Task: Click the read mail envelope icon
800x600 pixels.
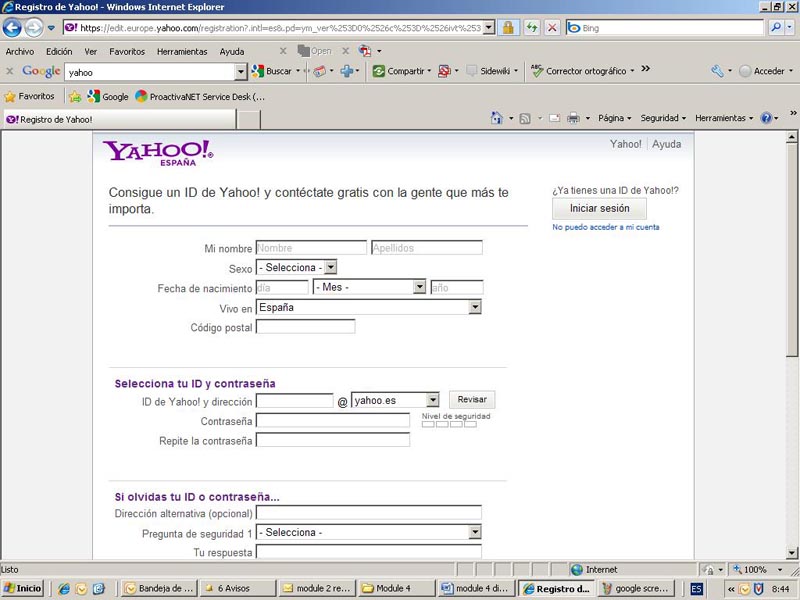Action: (x=555, y=119)
